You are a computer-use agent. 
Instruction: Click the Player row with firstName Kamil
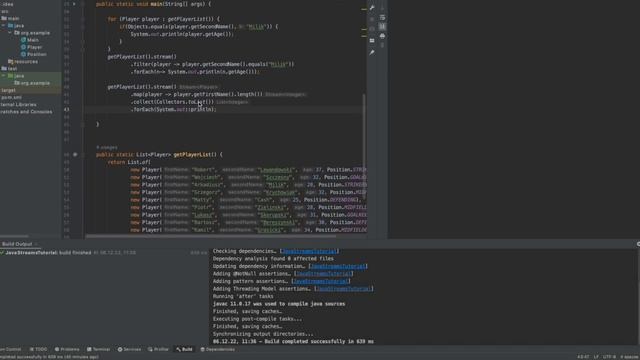(x=248, y=230)
